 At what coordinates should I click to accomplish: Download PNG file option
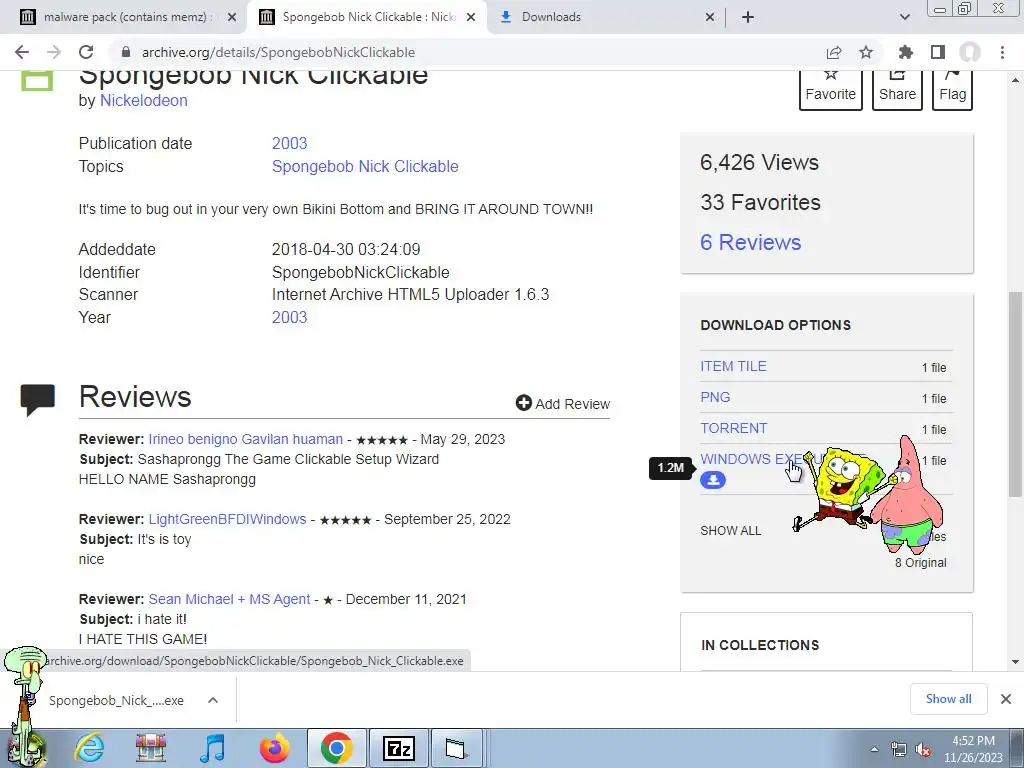click(715, 397)
